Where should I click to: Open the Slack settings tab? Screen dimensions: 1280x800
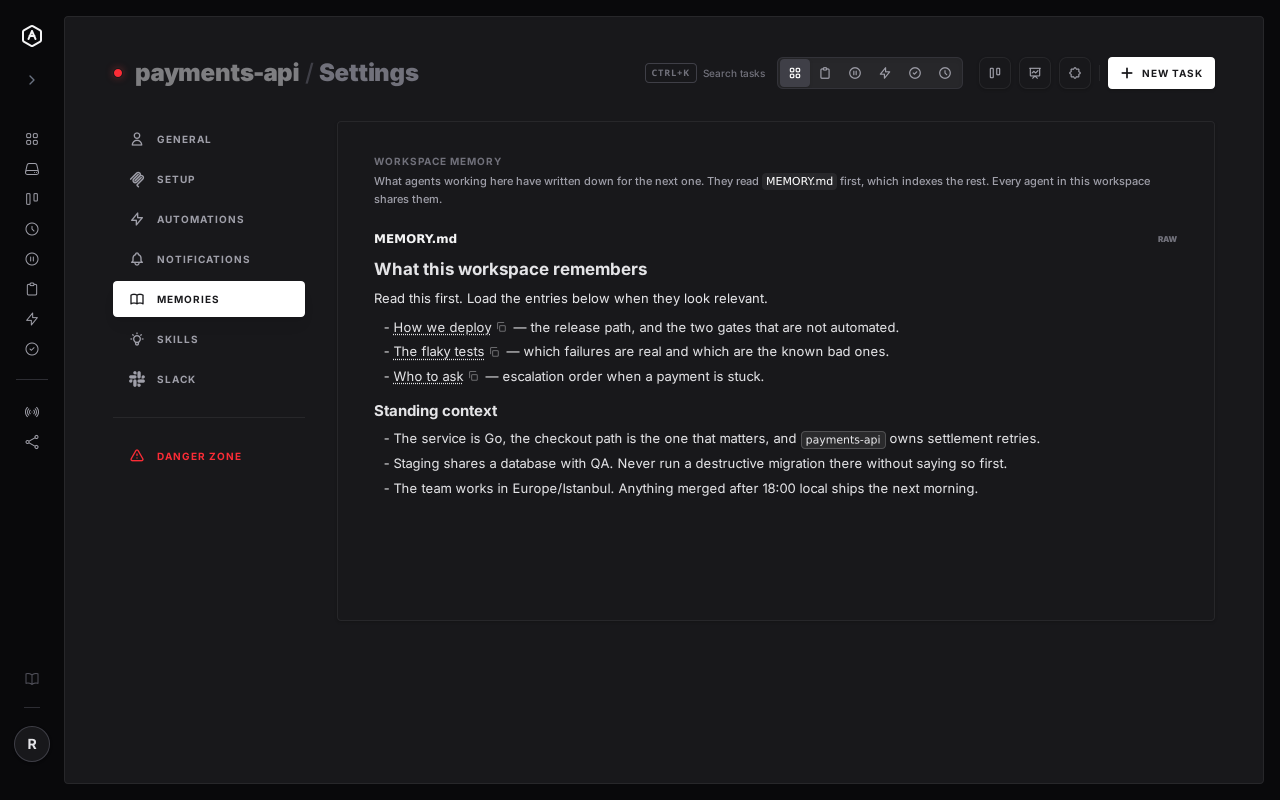point(209,379)
